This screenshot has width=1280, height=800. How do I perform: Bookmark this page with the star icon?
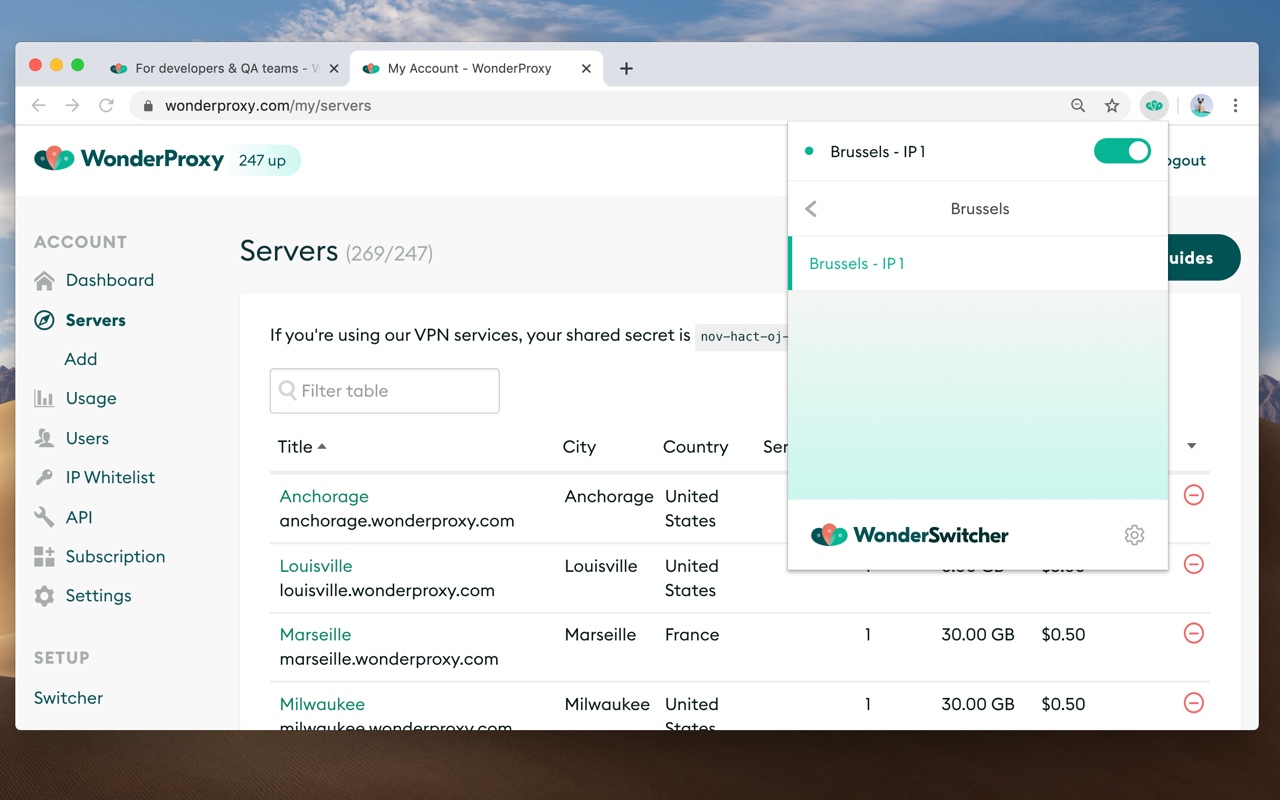1111,105
